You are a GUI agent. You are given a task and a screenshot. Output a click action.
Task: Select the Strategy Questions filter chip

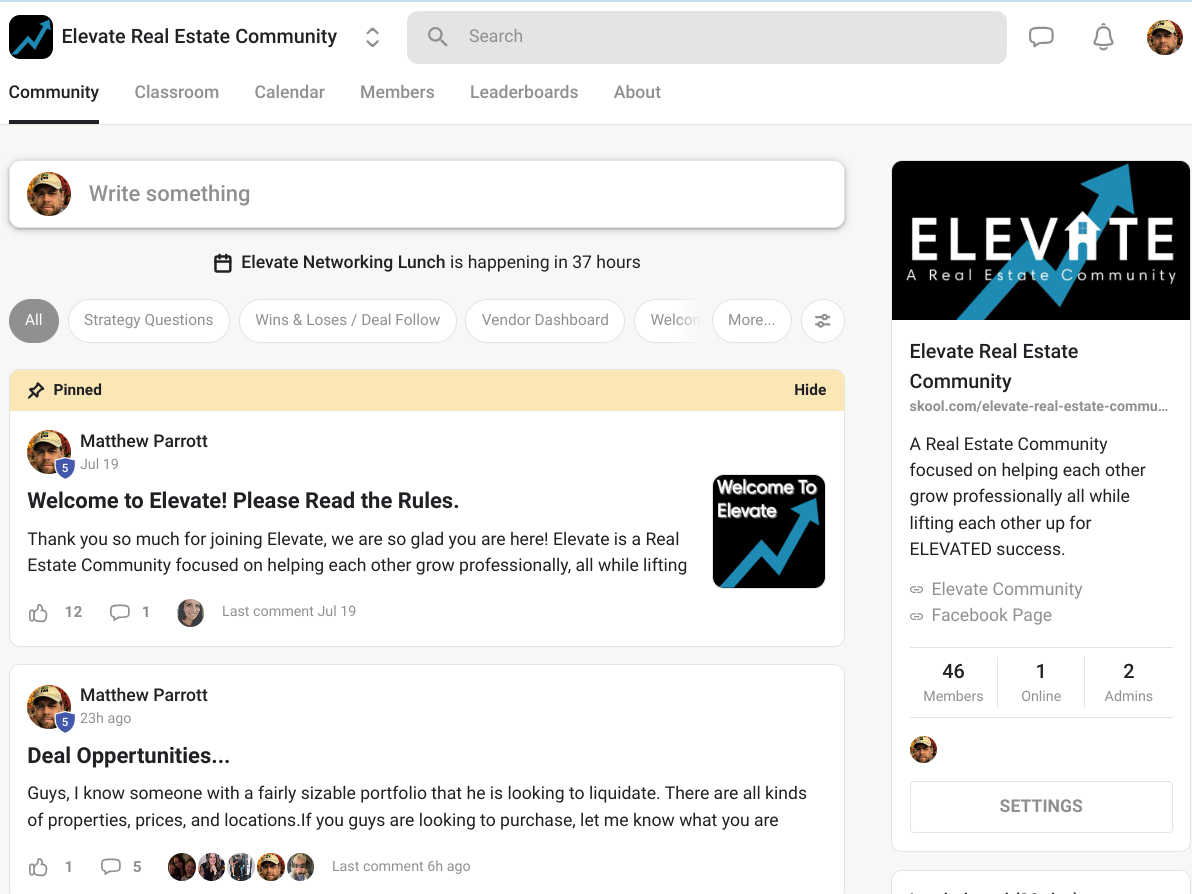pyautogui.click(x=148, y=320)
